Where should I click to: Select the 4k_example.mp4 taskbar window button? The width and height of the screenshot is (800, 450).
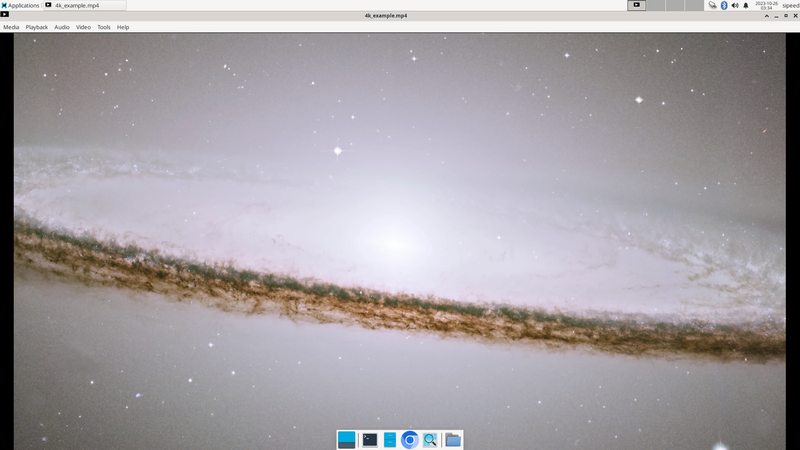pos(85,5)
